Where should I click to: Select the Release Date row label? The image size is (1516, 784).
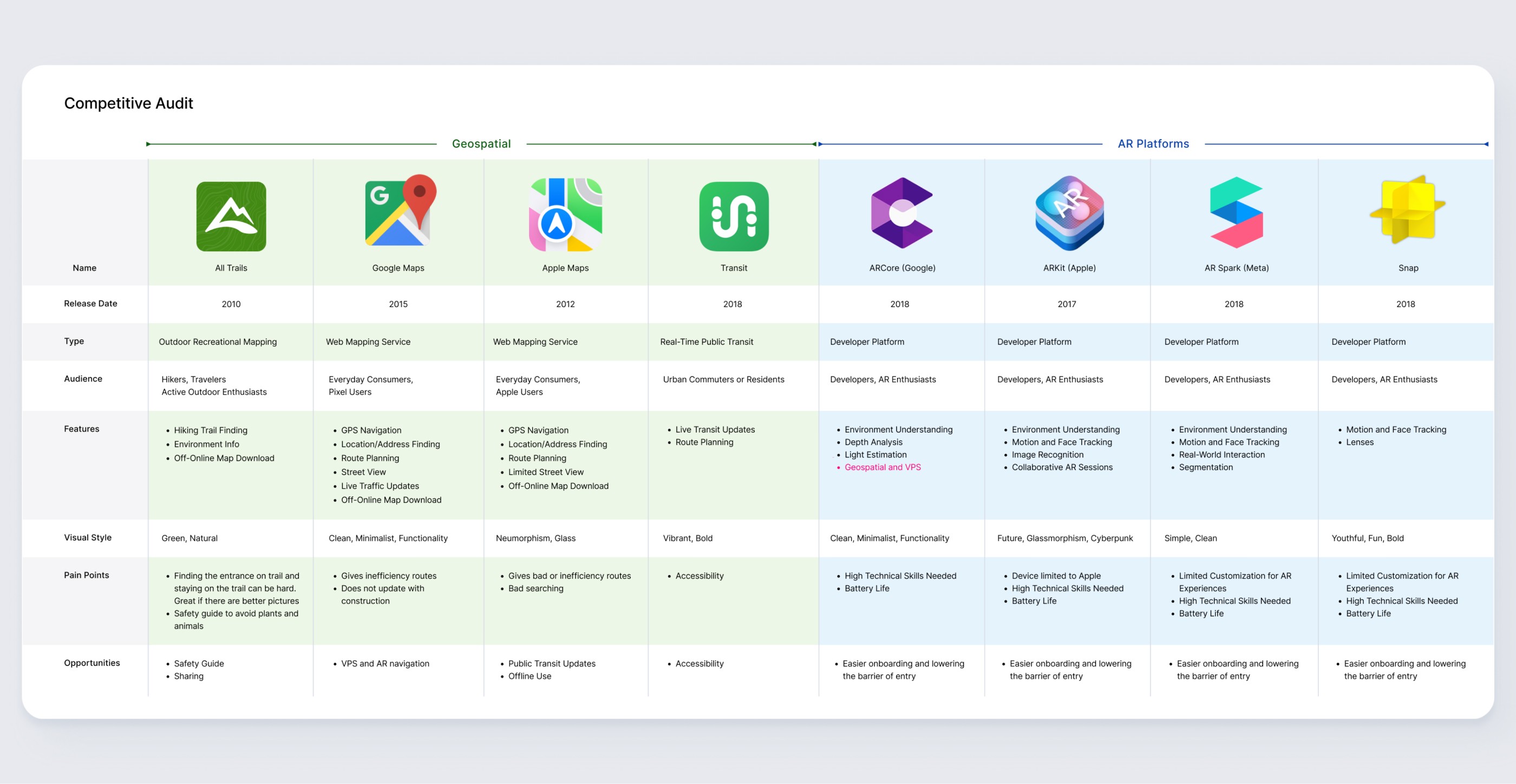(x=90, y=304)
